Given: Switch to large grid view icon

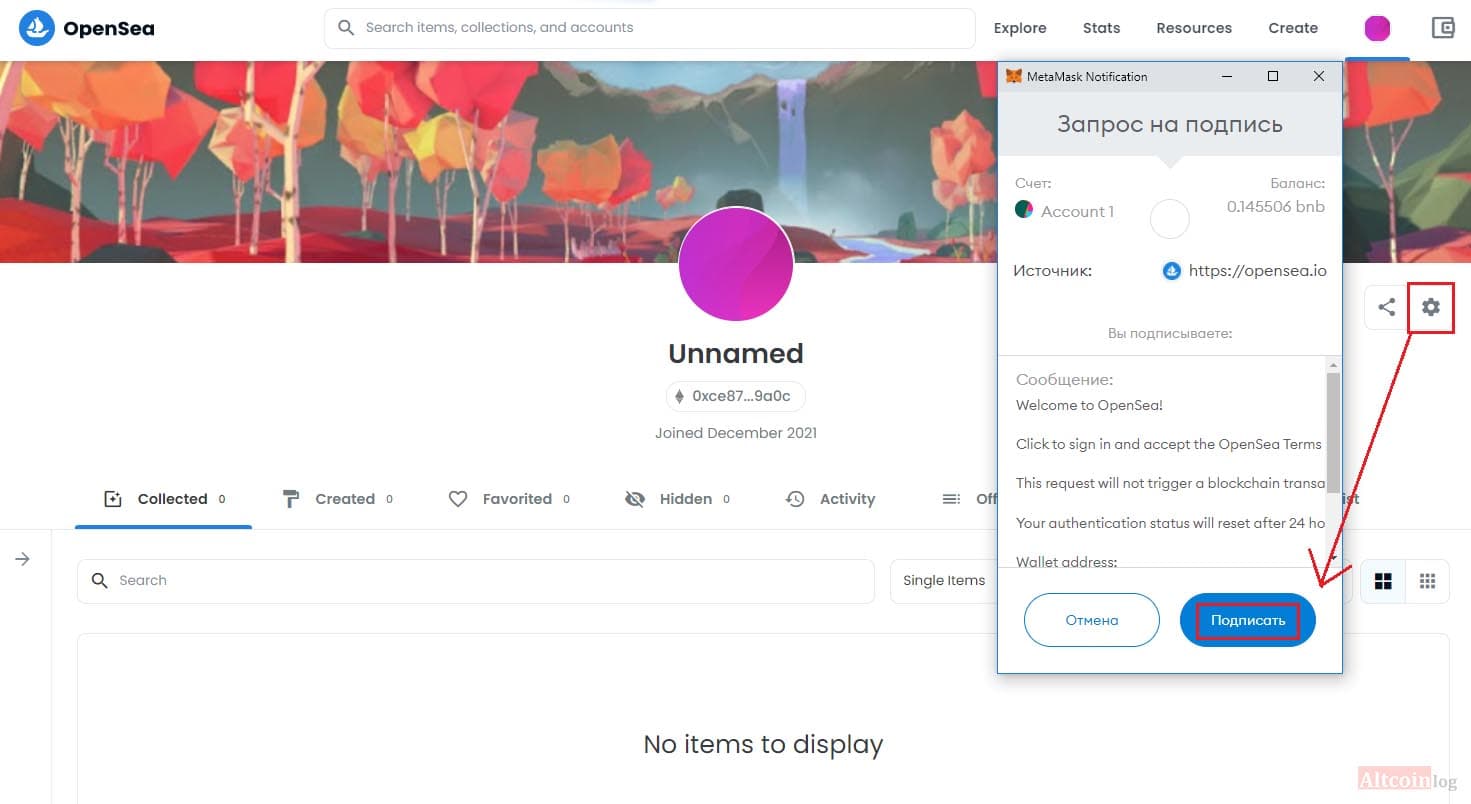Looking at the screenshot, I should click(x=1383, y=581).
